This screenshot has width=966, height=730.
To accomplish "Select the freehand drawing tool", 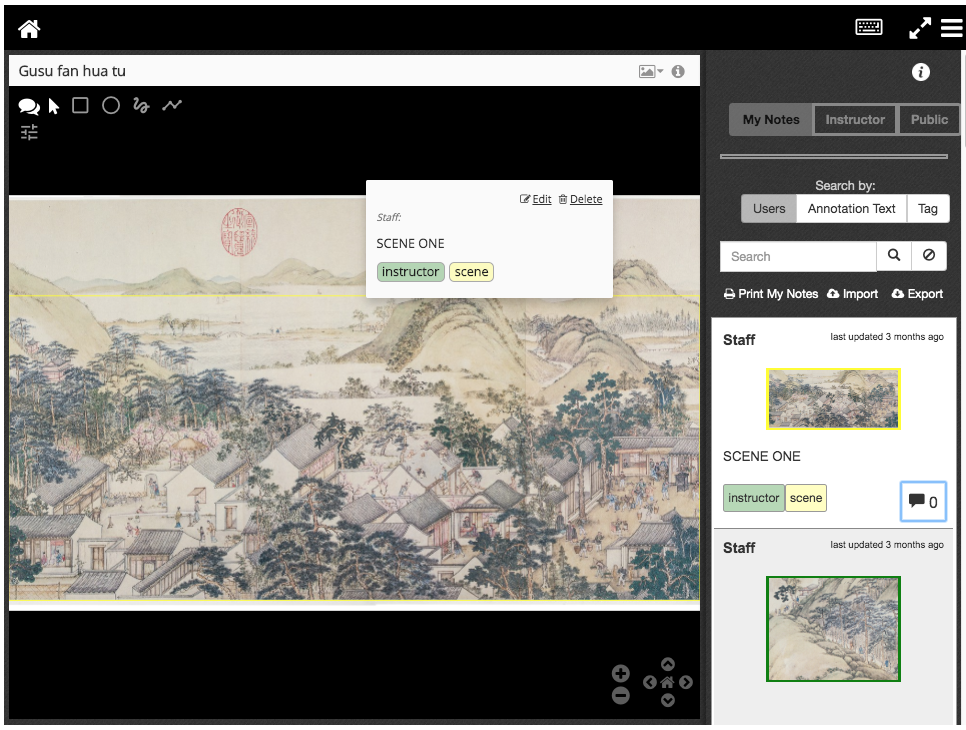I will point(141,106).
